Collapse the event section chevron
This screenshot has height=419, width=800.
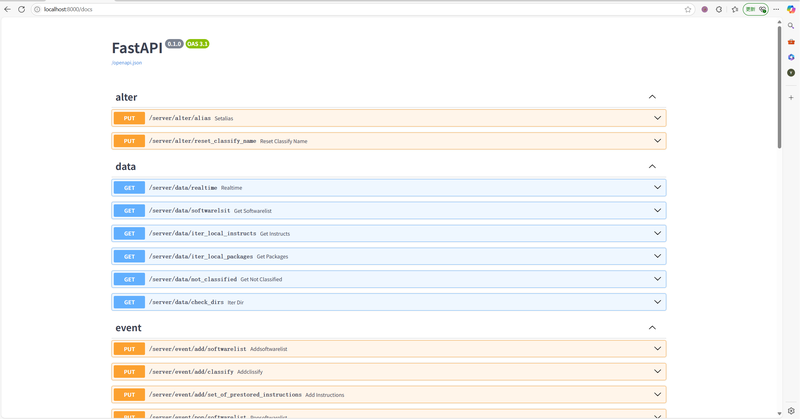pos(652,327)
